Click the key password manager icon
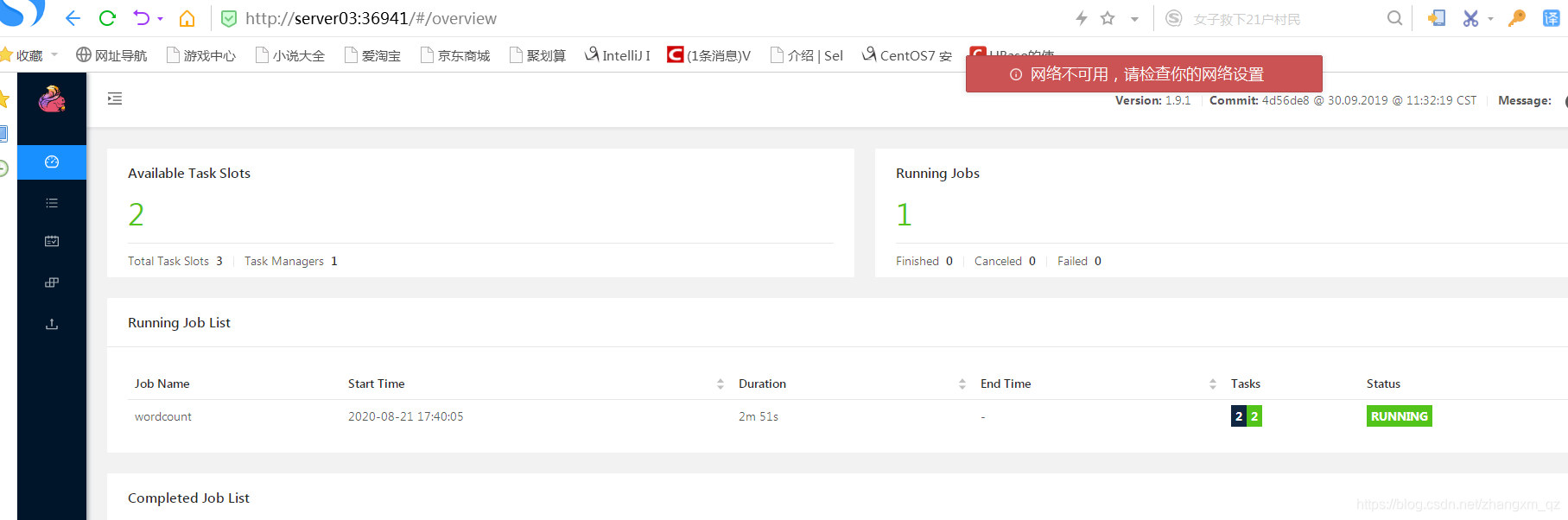This screenshot has height=520, width=1568. coord(1517,18)
